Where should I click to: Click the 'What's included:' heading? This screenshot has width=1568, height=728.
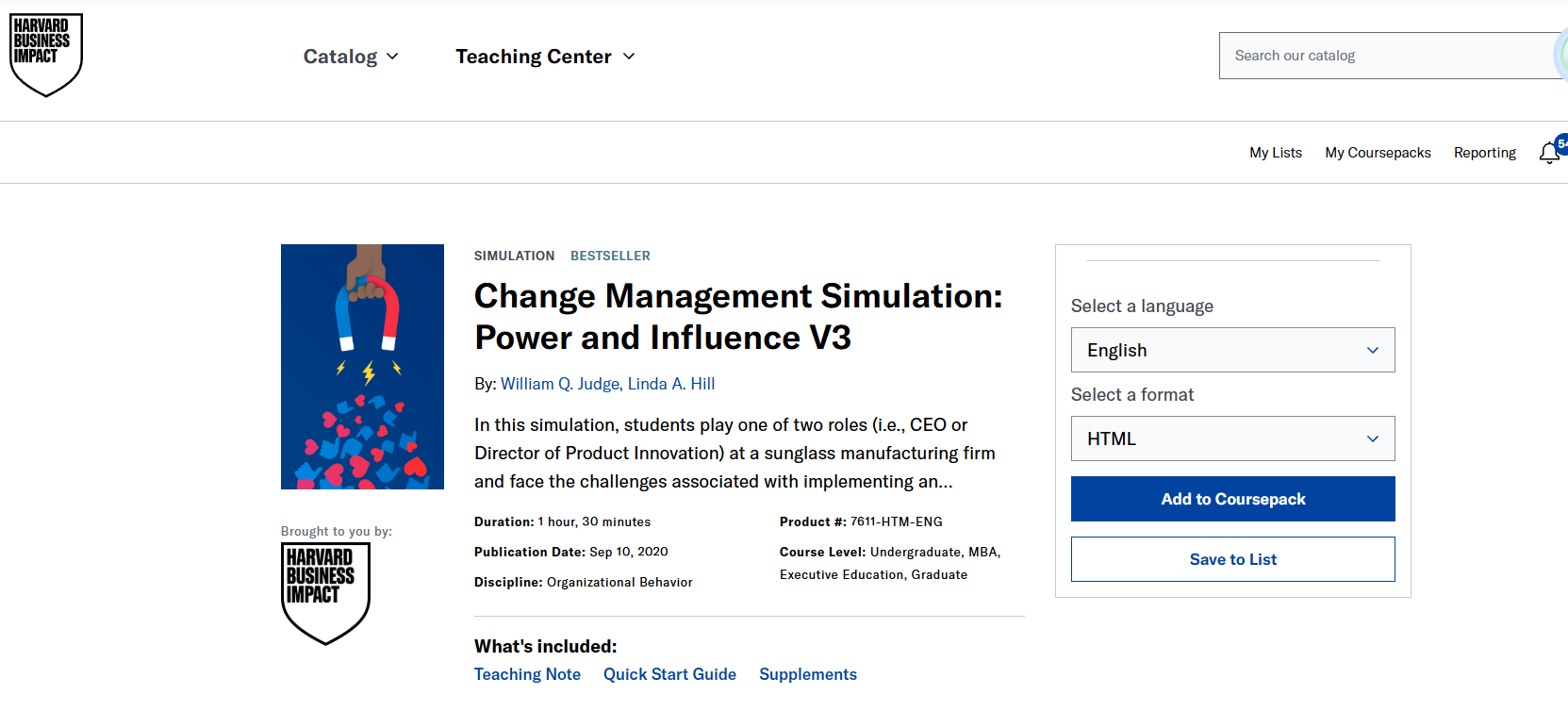click(x=545, y=646)
